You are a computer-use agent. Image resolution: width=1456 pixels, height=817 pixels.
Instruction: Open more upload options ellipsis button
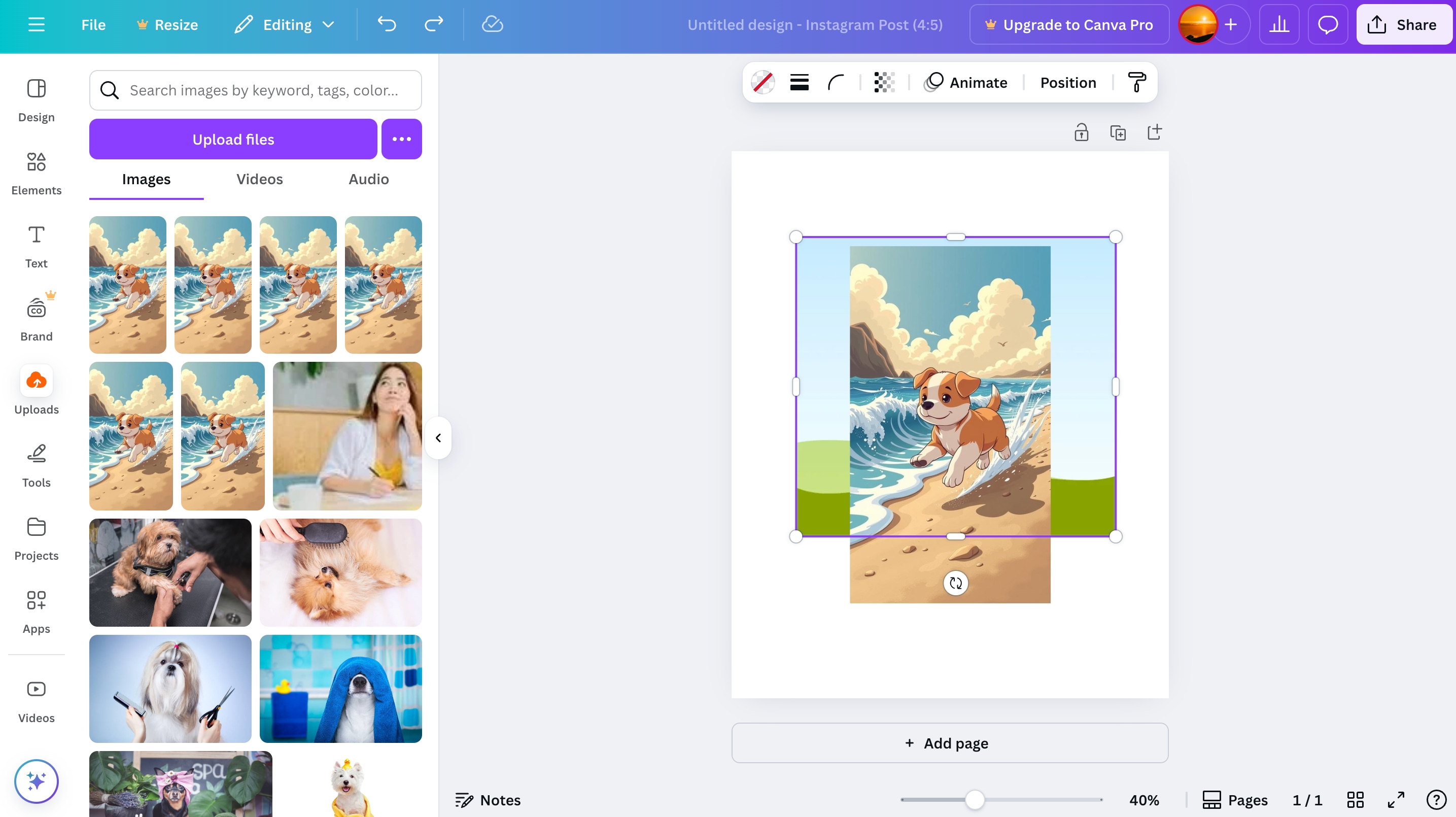pos(401,139)
